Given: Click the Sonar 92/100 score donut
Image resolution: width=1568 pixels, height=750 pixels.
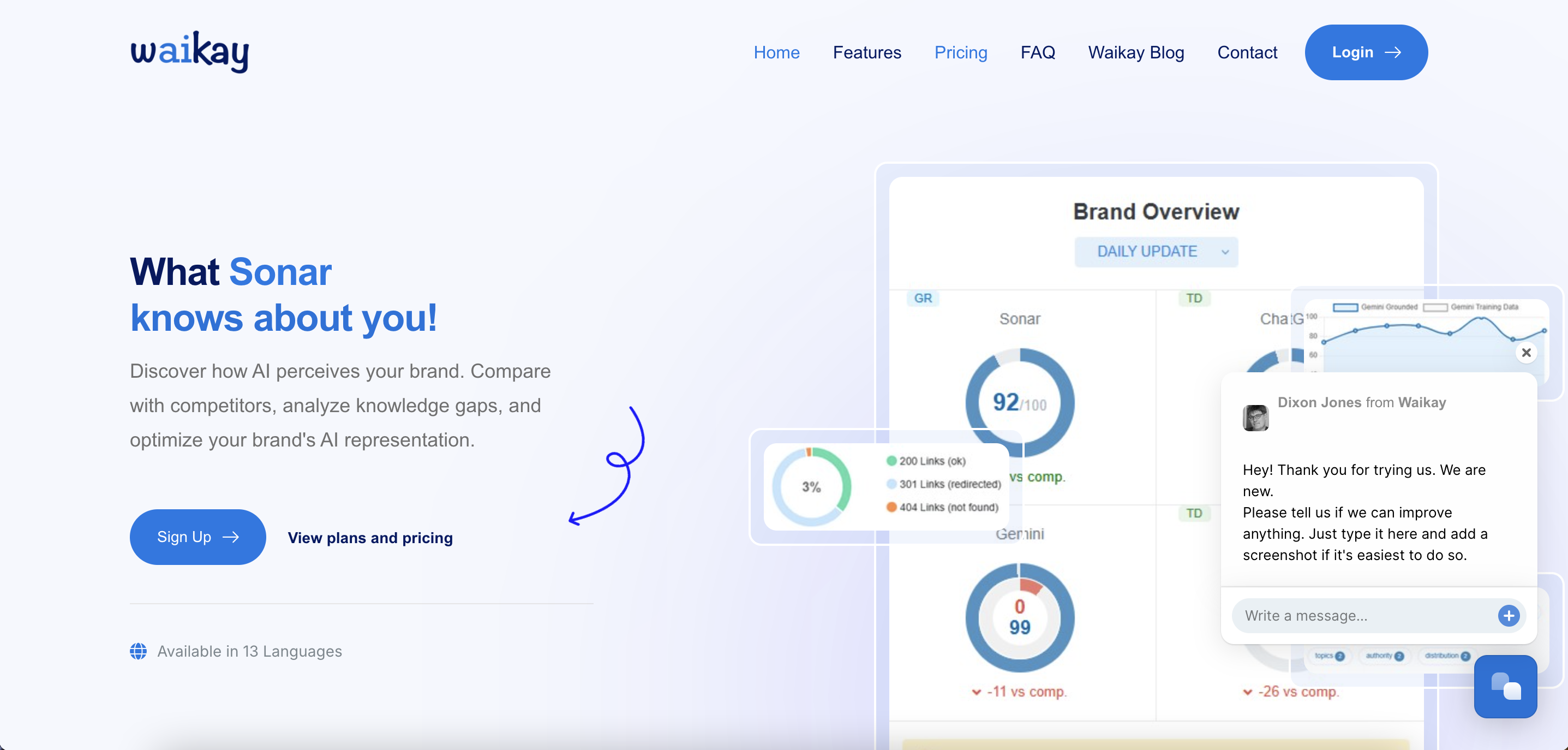Looking at the screenshot, I should coord(1020,402).
